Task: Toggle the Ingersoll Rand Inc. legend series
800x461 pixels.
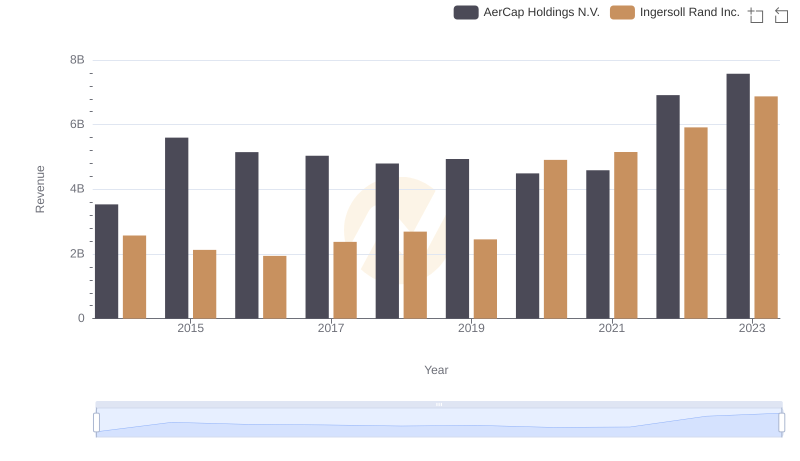Action: click(x=674, y=12)
